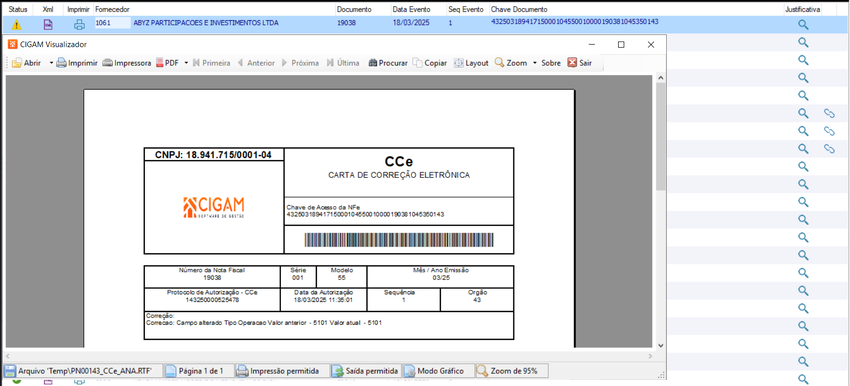Click the Zoom de 95% status panel
850x386 pixels.
click(x=511, y=371)
